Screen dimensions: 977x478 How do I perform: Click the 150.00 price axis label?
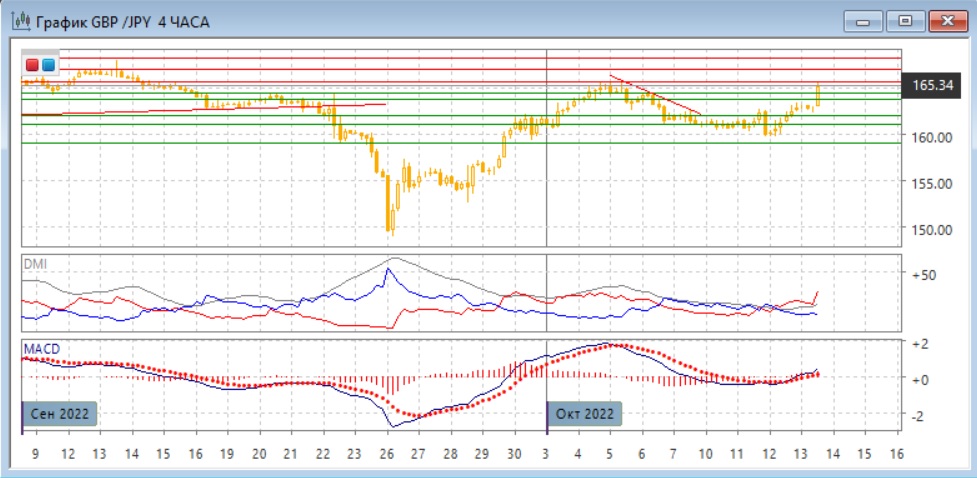pyautogui.click(x=930, y=229)
